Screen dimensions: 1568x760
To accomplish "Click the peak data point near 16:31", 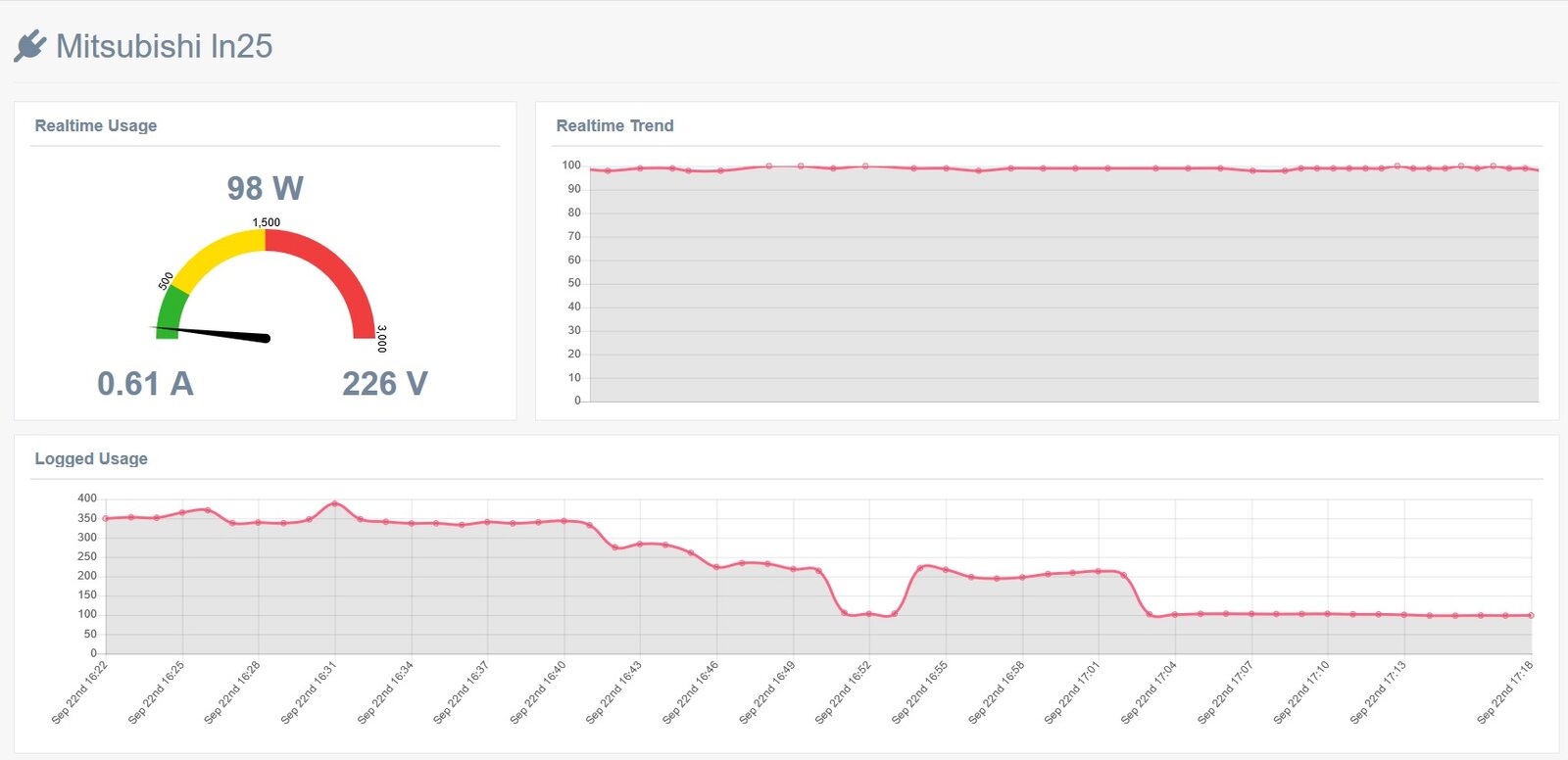I will point(335,503).
